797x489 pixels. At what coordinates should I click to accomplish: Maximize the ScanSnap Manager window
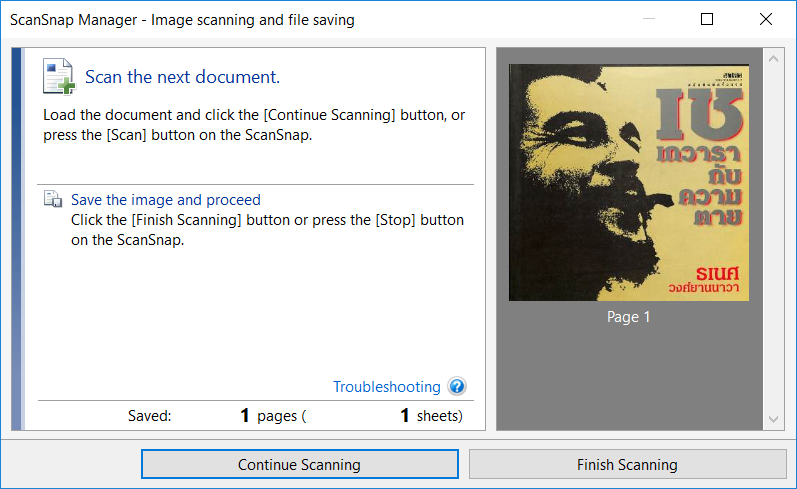pos(707,19)
